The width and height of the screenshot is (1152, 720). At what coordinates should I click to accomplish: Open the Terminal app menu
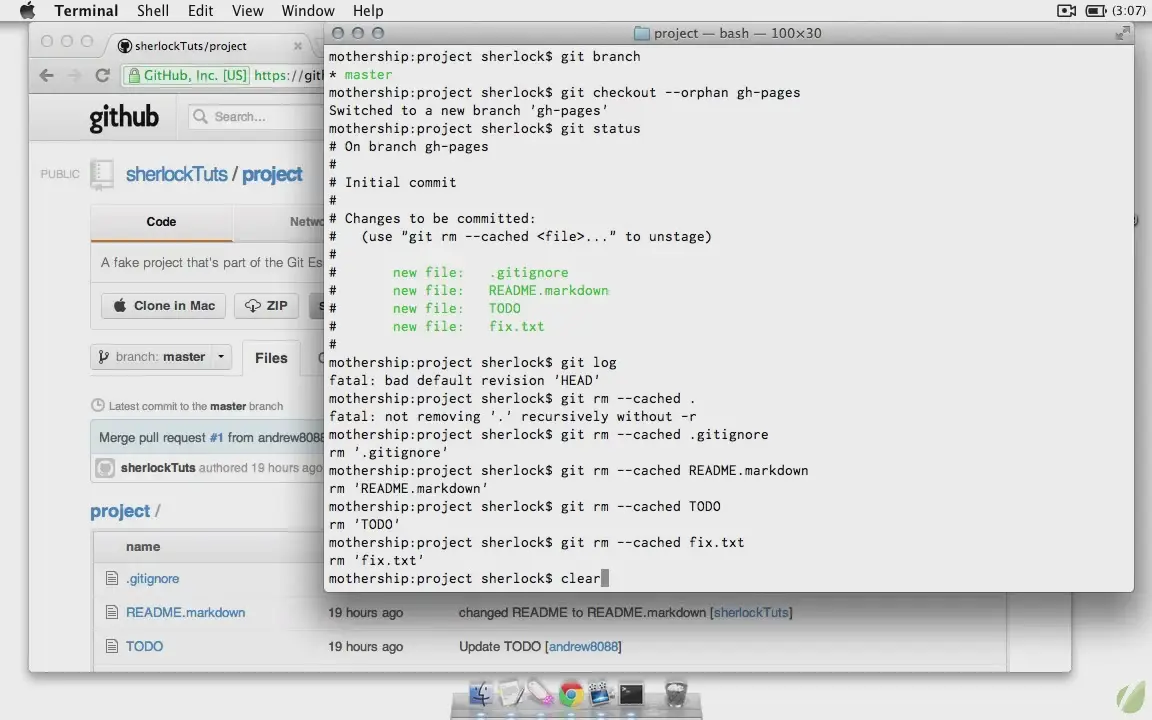(x=86, y=10)
